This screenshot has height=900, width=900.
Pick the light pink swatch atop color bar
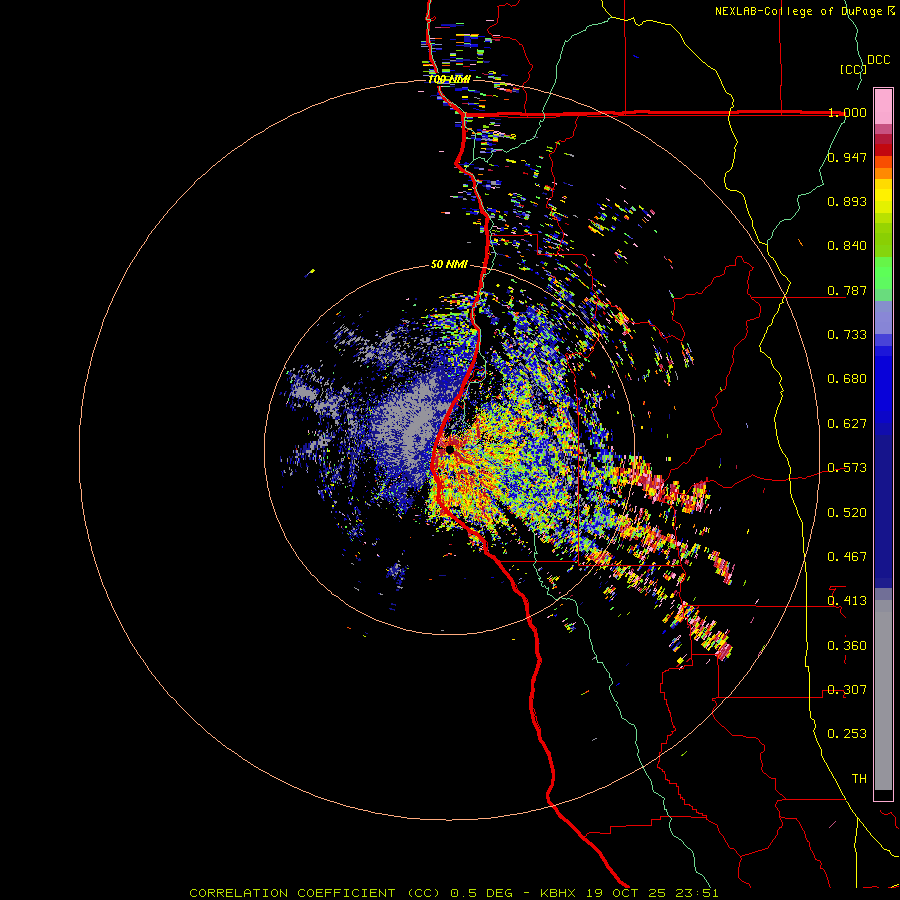883,106
